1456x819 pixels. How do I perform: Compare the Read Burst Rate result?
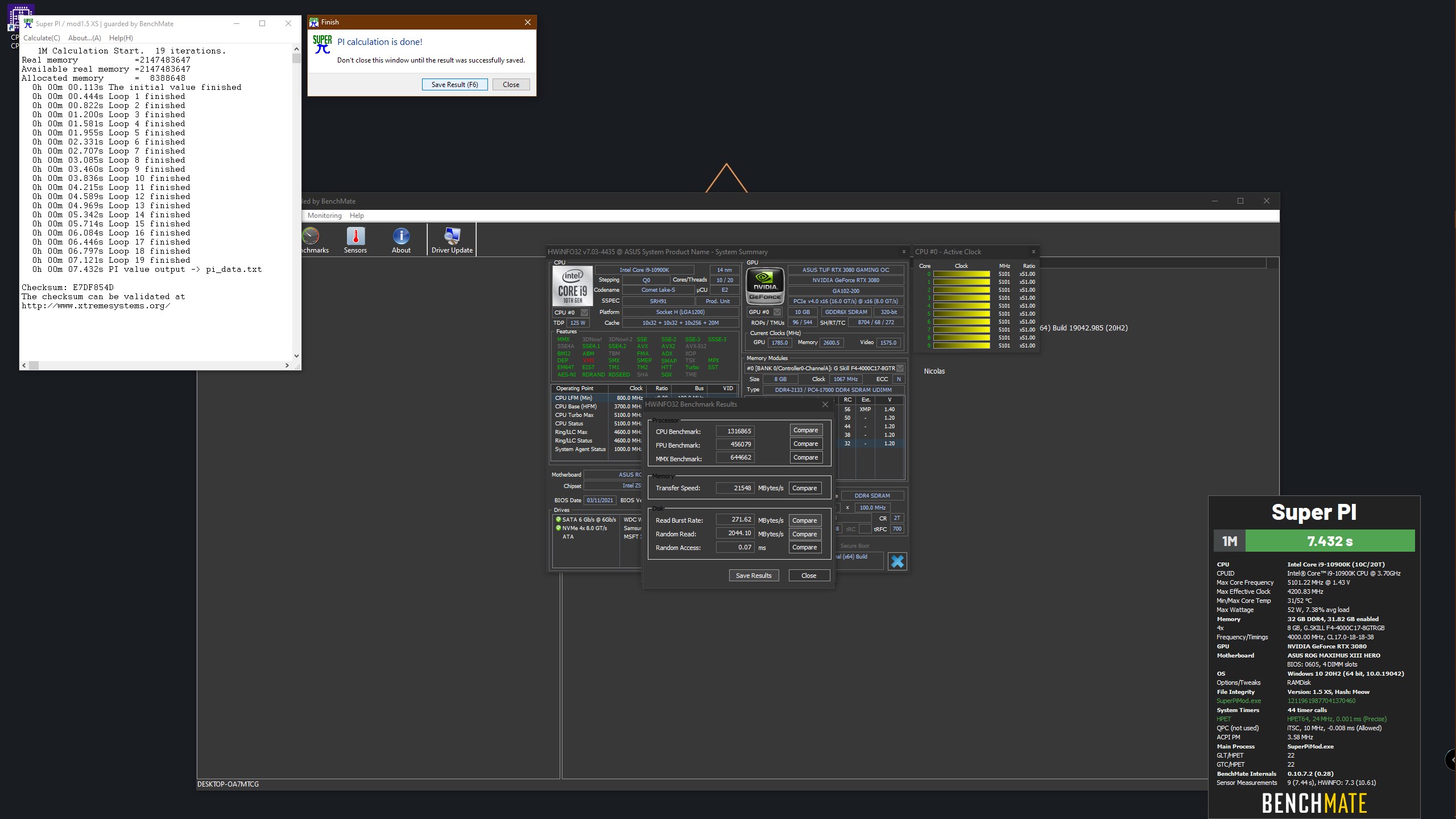click(x=804, y=520)
